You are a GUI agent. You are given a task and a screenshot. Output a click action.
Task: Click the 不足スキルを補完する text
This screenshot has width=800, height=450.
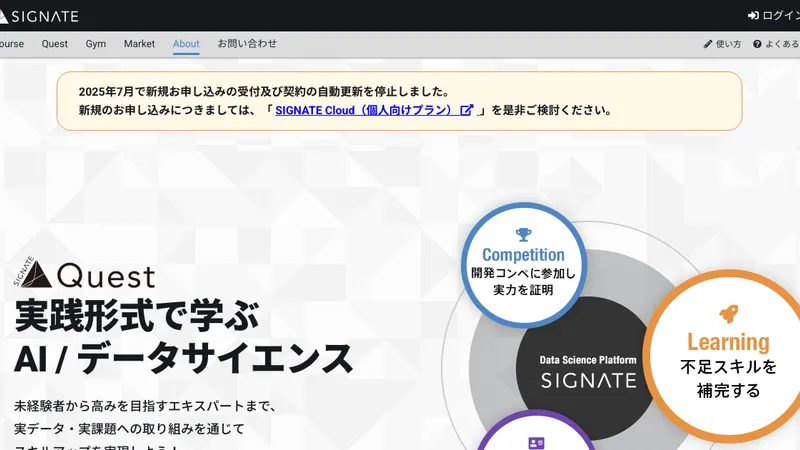click(729, 379)
